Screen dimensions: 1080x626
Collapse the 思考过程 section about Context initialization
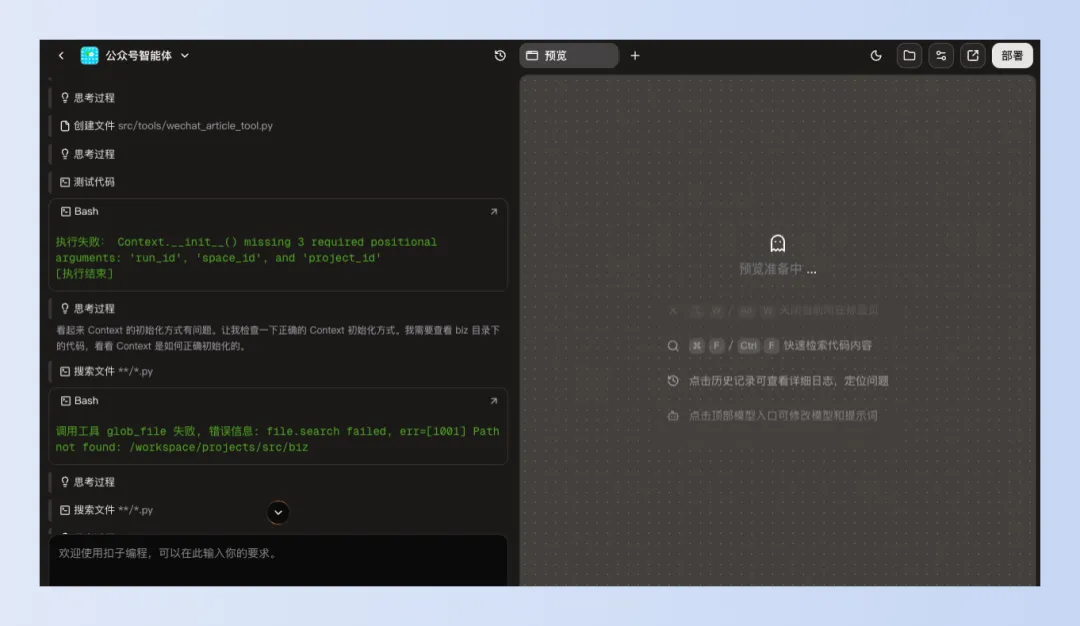pyautogui.click(x=88, y=309)
